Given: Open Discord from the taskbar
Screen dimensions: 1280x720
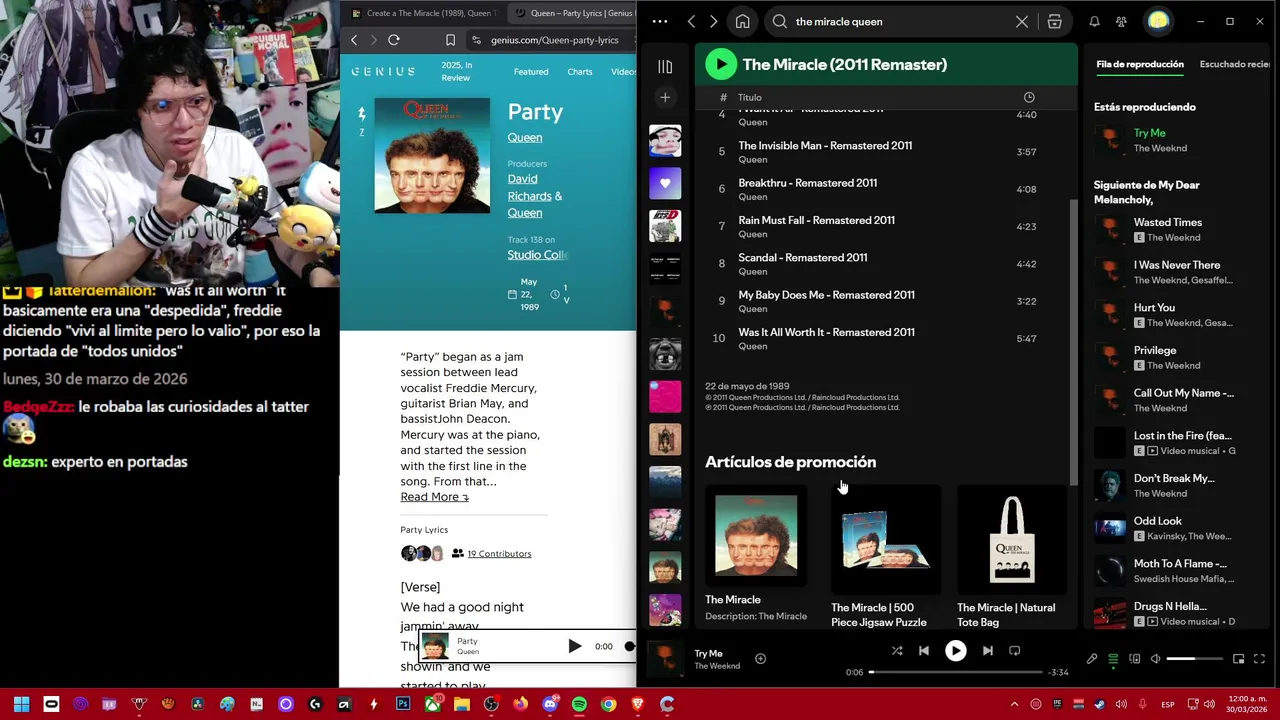Looking at the screenshot, I should [549, 704].
